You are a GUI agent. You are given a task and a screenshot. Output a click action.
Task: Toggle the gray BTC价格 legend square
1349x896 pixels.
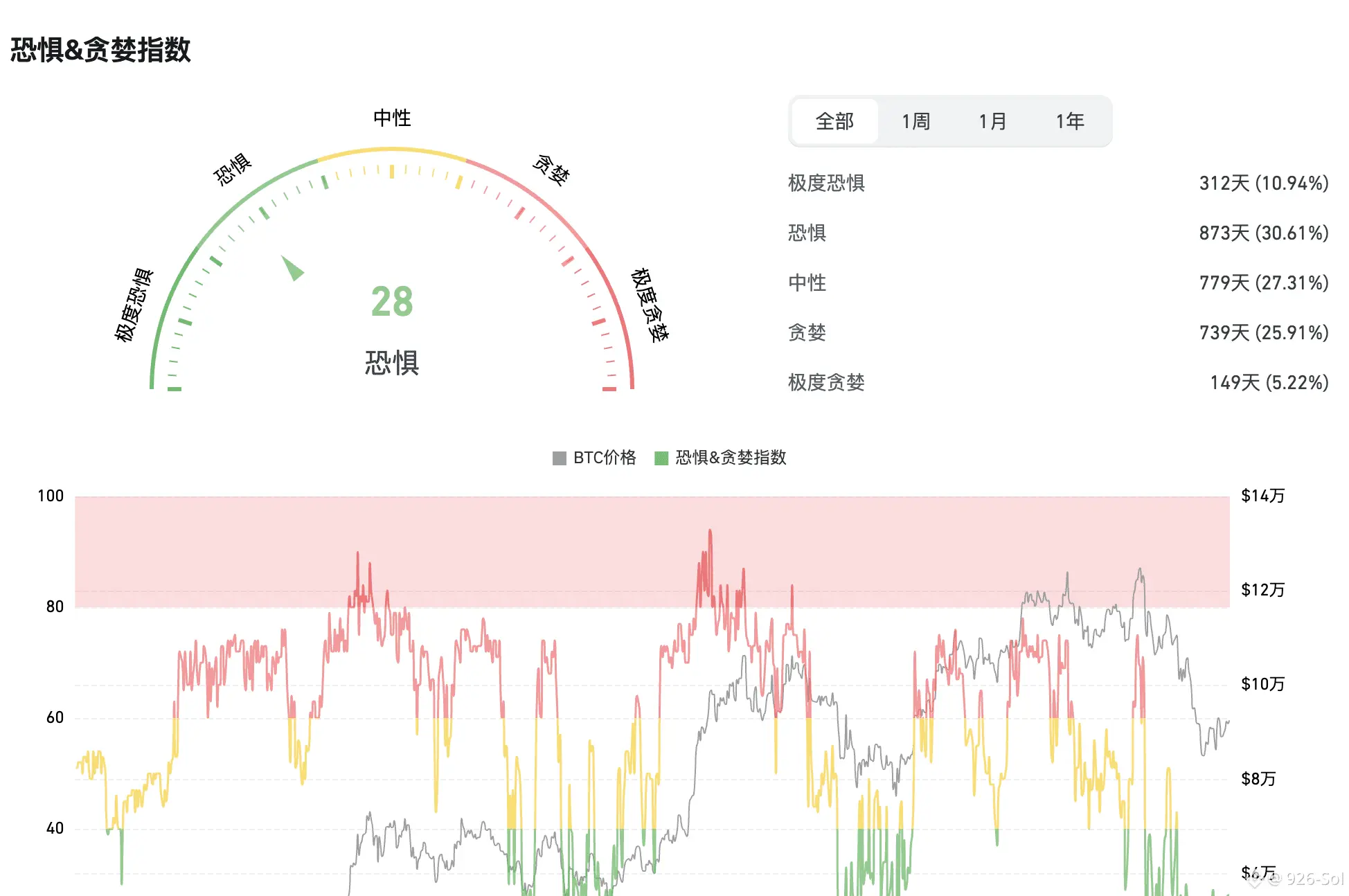(560, 458)
